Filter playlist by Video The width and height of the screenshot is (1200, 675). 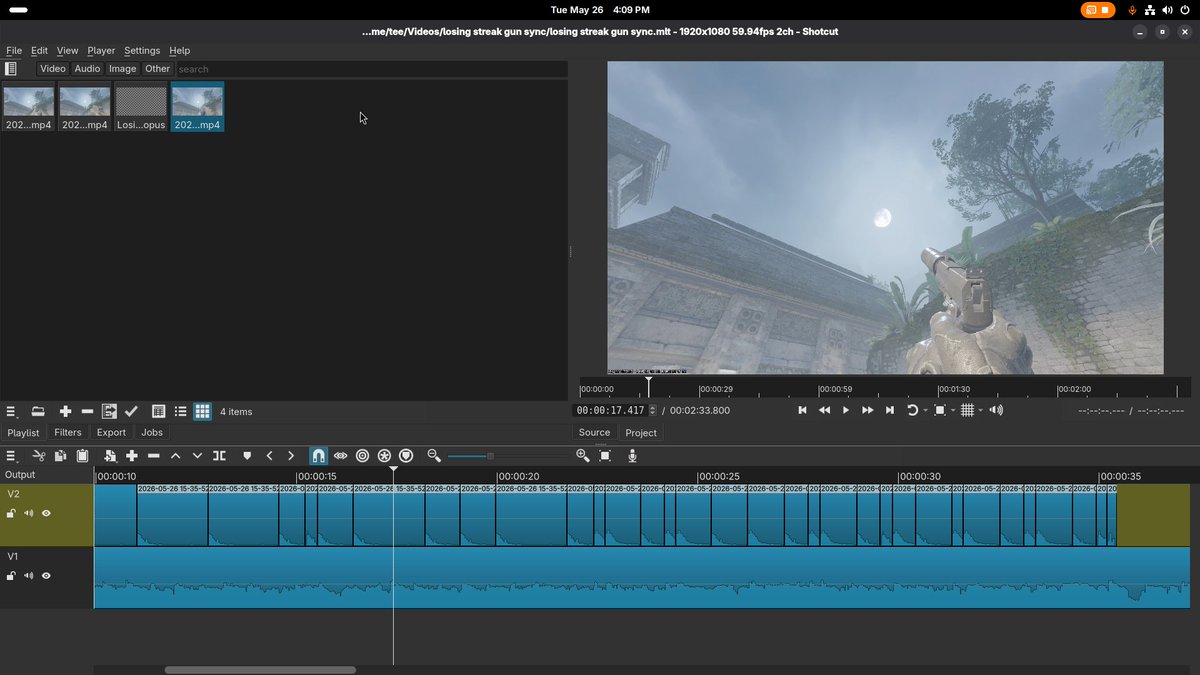click(x=53, y=69)
